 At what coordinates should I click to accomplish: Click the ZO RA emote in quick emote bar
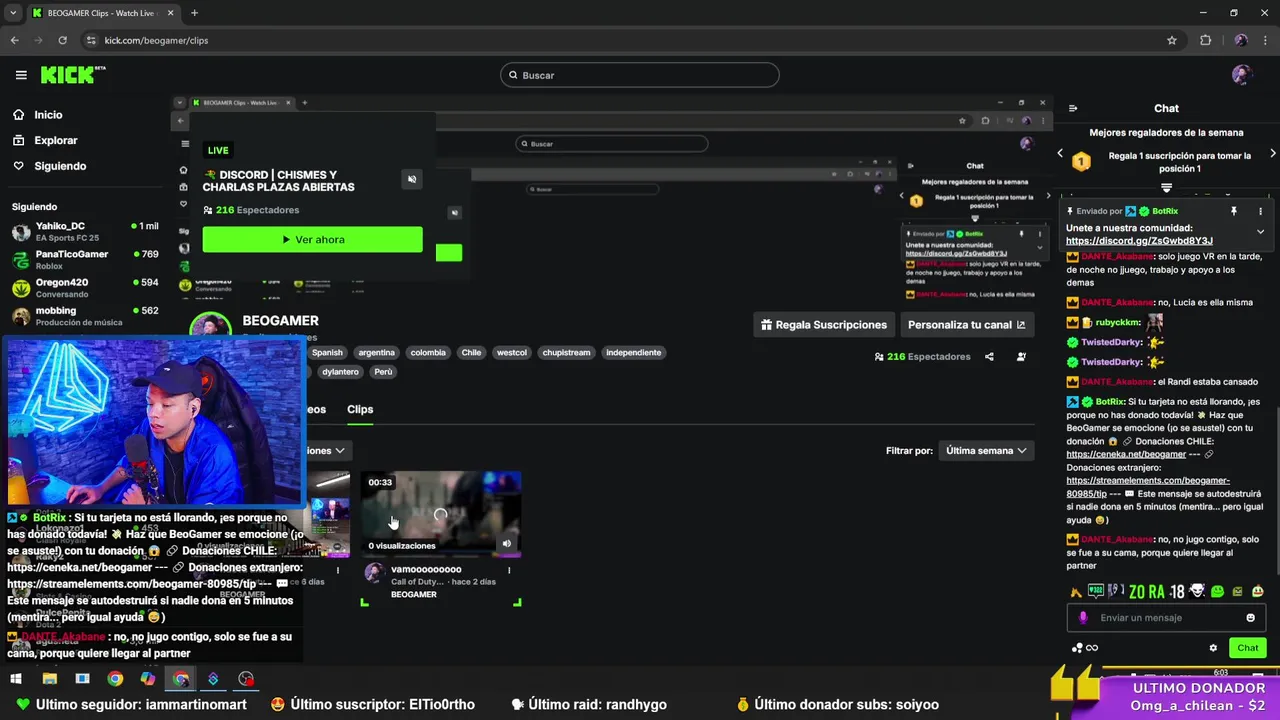coord(1146,591)
